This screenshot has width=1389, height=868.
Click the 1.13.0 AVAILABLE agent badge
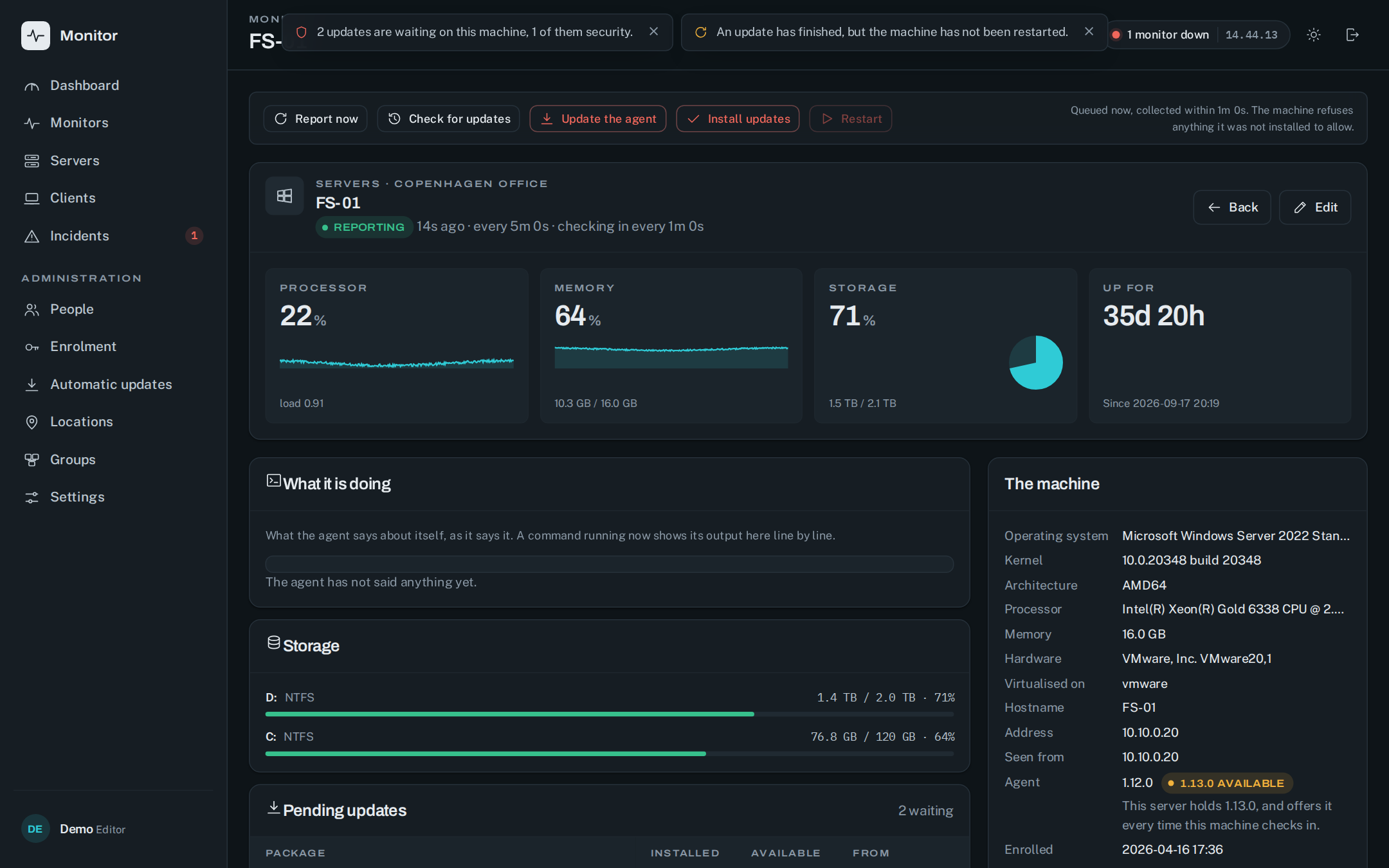click(x=1227, y=783)
